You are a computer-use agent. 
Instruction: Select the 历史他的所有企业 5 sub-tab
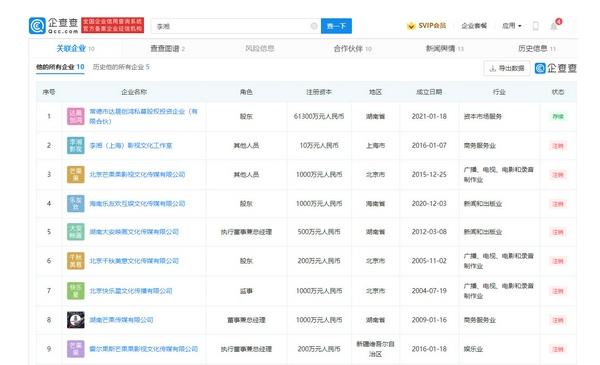click(121, 67)
